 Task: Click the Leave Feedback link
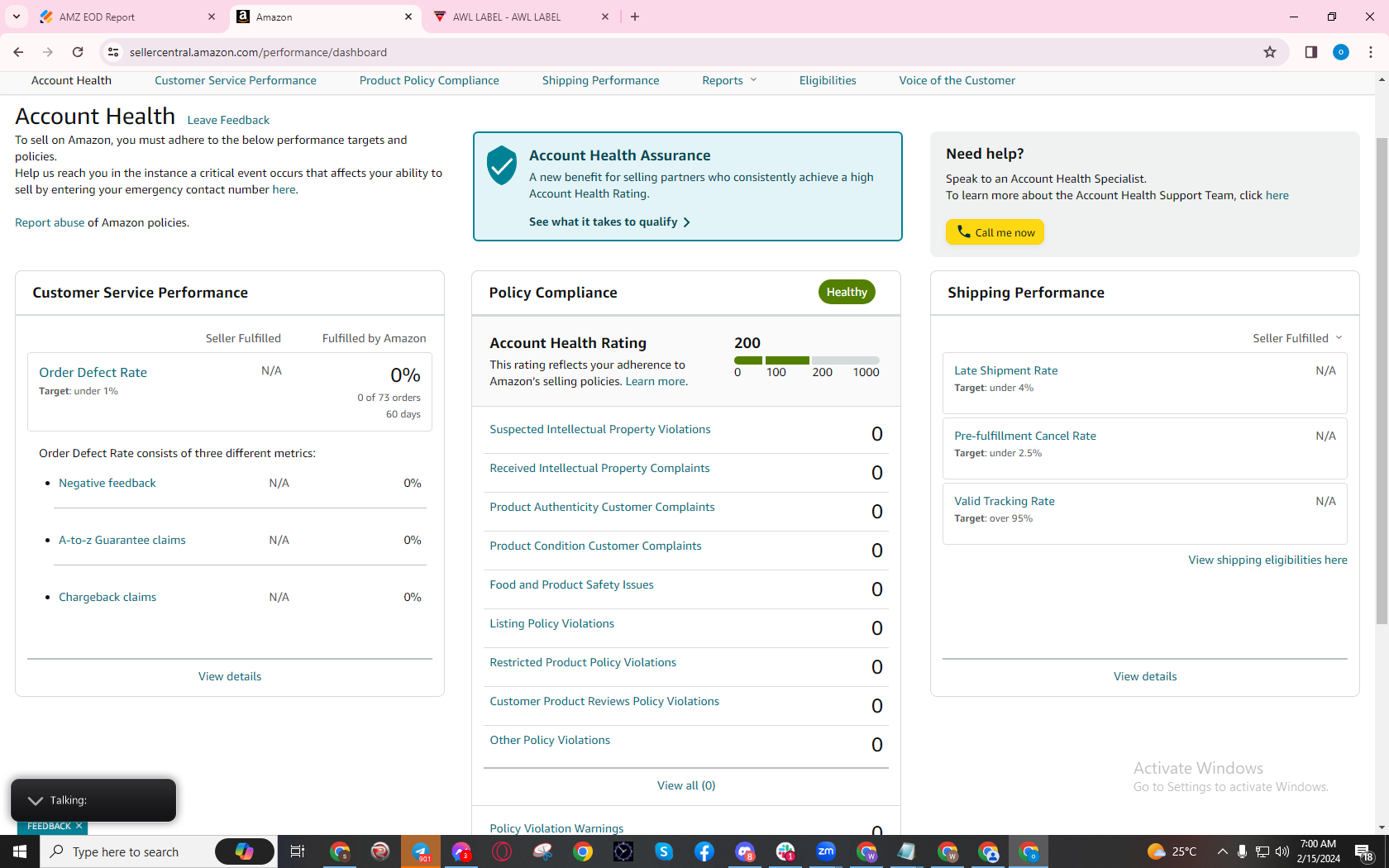[228, 120]
